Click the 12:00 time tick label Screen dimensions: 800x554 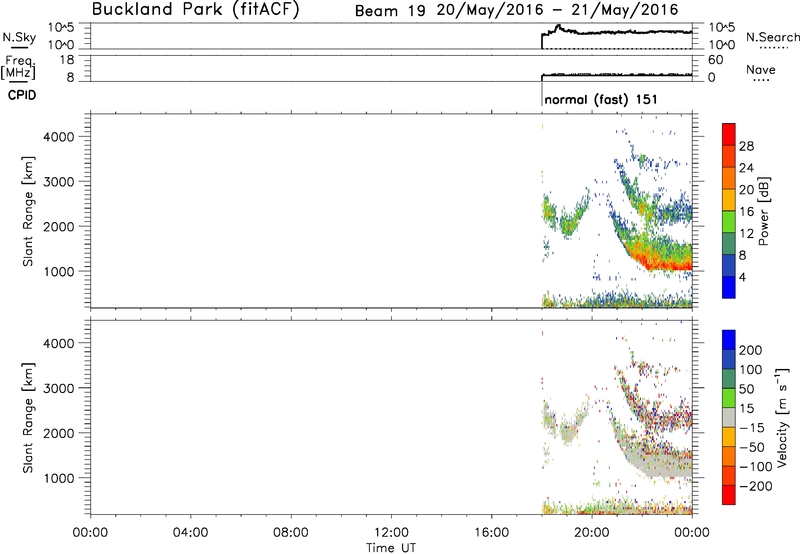click(x=391, y=533)
